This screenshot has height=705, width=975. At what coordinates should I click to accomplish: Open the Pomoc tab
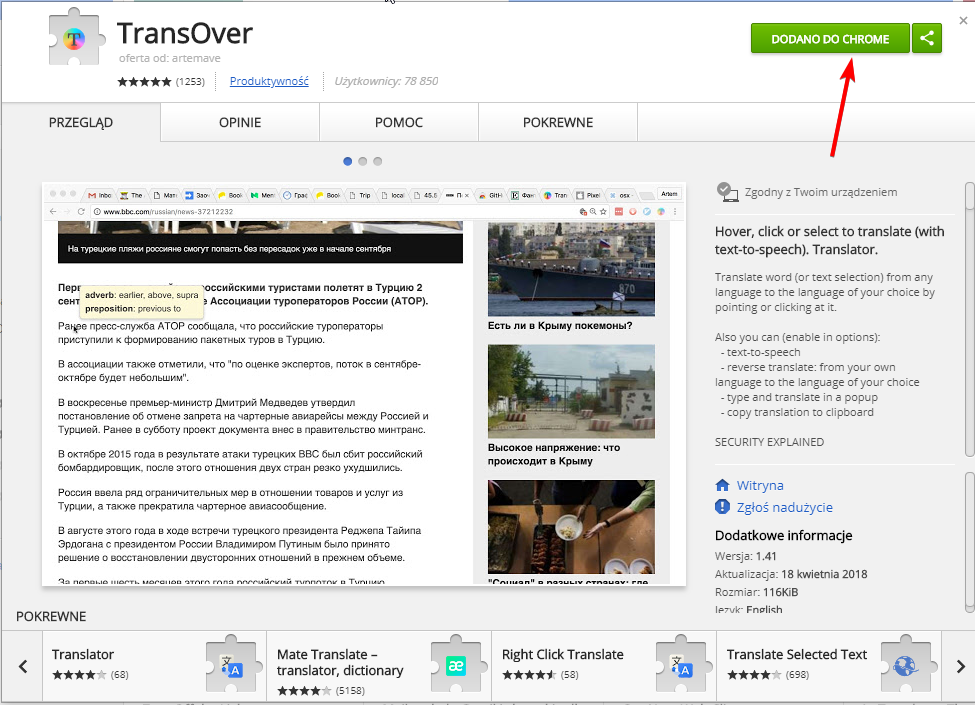click(399, 122)
